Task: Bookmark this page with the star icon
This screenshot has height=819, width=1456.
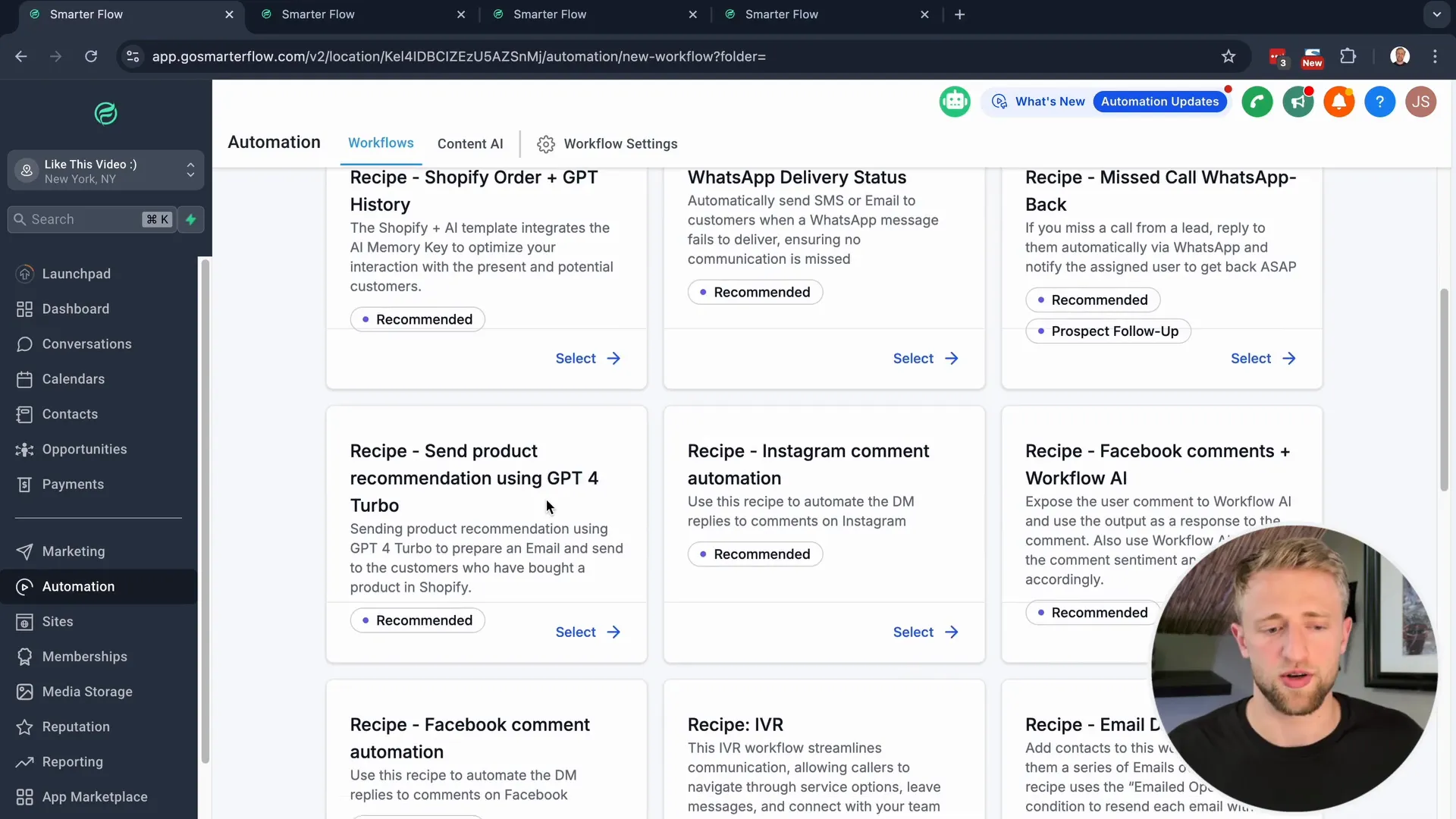Action: click(x=1228, y=56)
